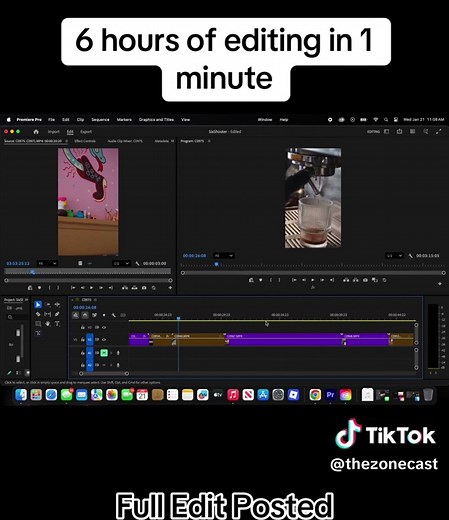Go to Export page

86,132
